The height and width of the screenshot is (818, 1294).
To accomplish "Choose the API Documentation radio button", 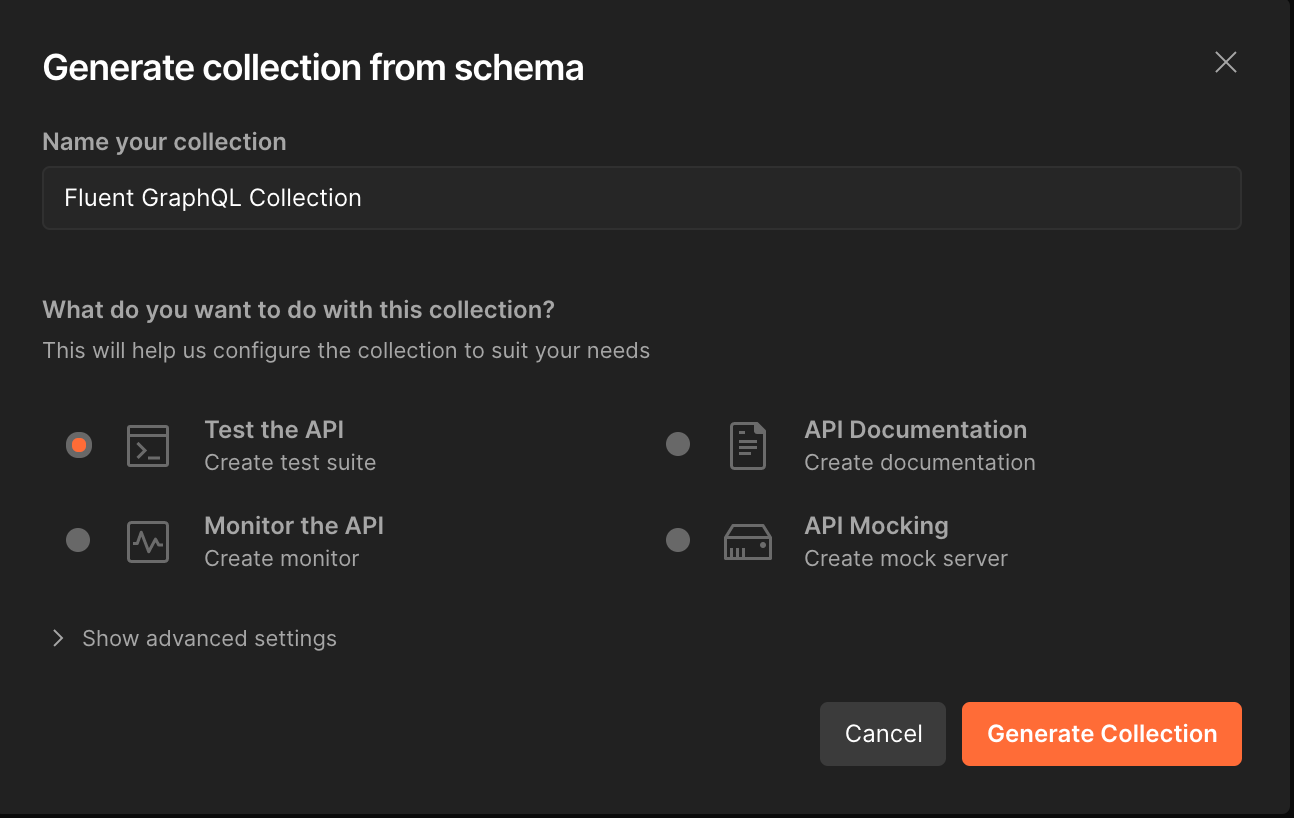I will click(678, 445).
